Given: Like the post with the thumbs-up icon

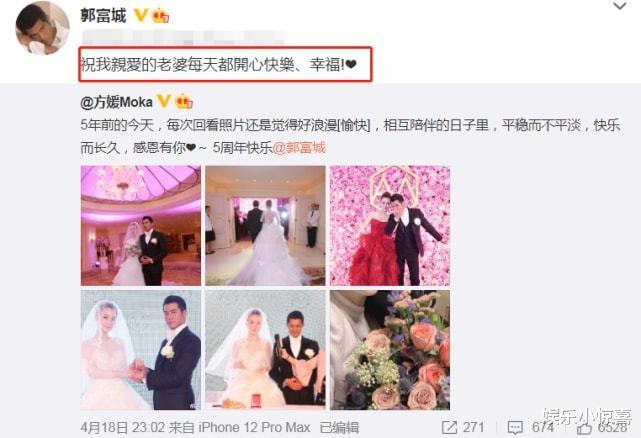Looking at the screenshot, I should (584, 428).
